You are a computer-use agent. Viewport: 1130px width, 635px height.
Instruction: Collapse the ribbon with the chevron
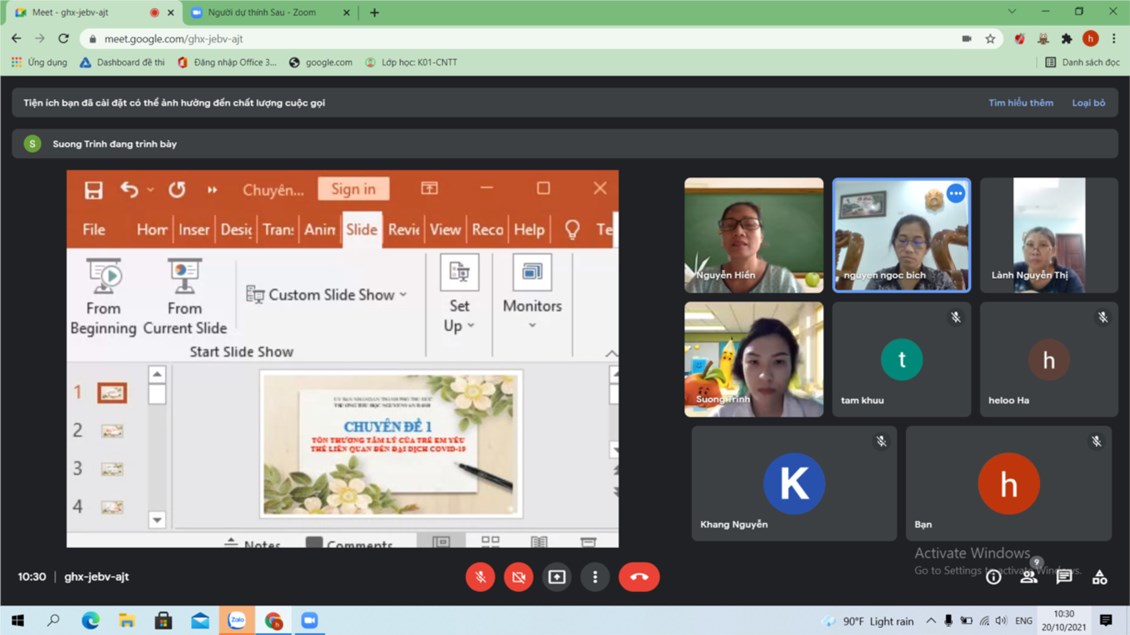[611, 353]
